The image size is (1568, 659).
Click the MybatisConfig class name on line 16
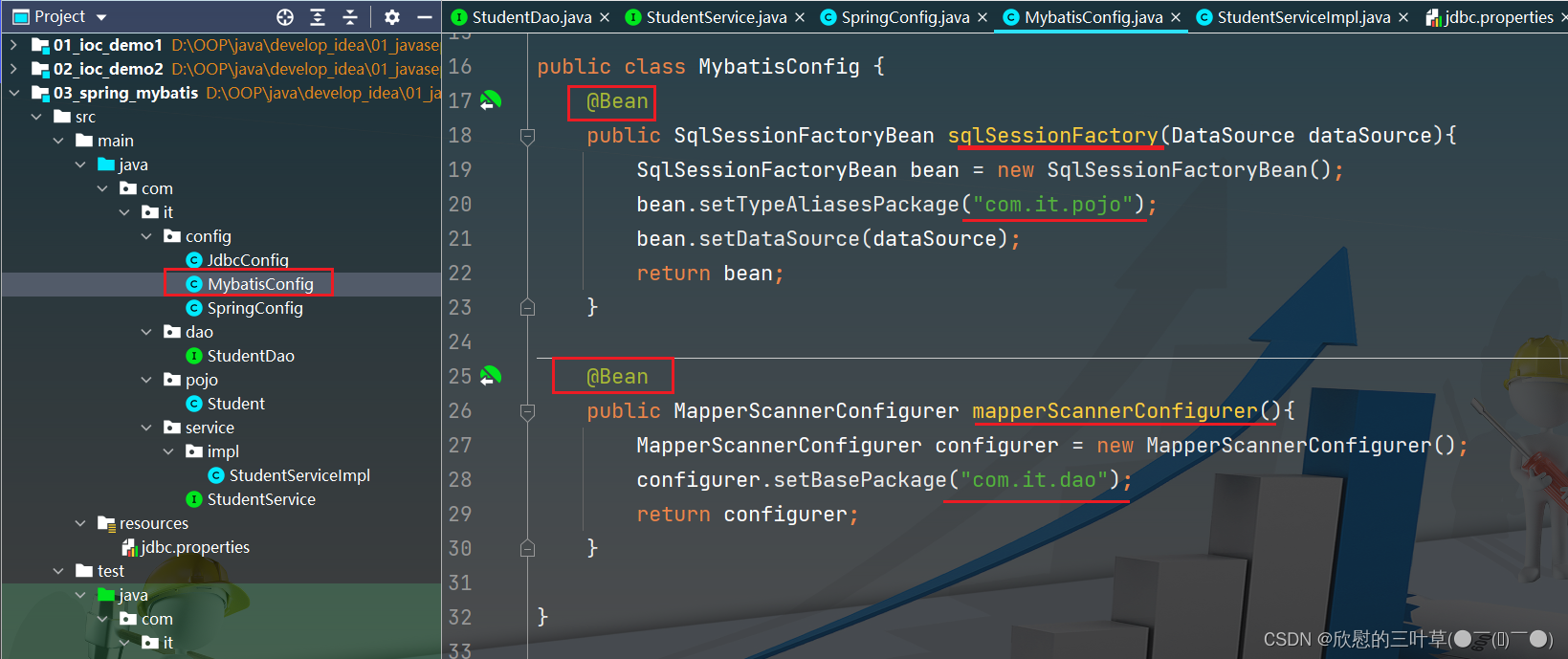point(779,67)
